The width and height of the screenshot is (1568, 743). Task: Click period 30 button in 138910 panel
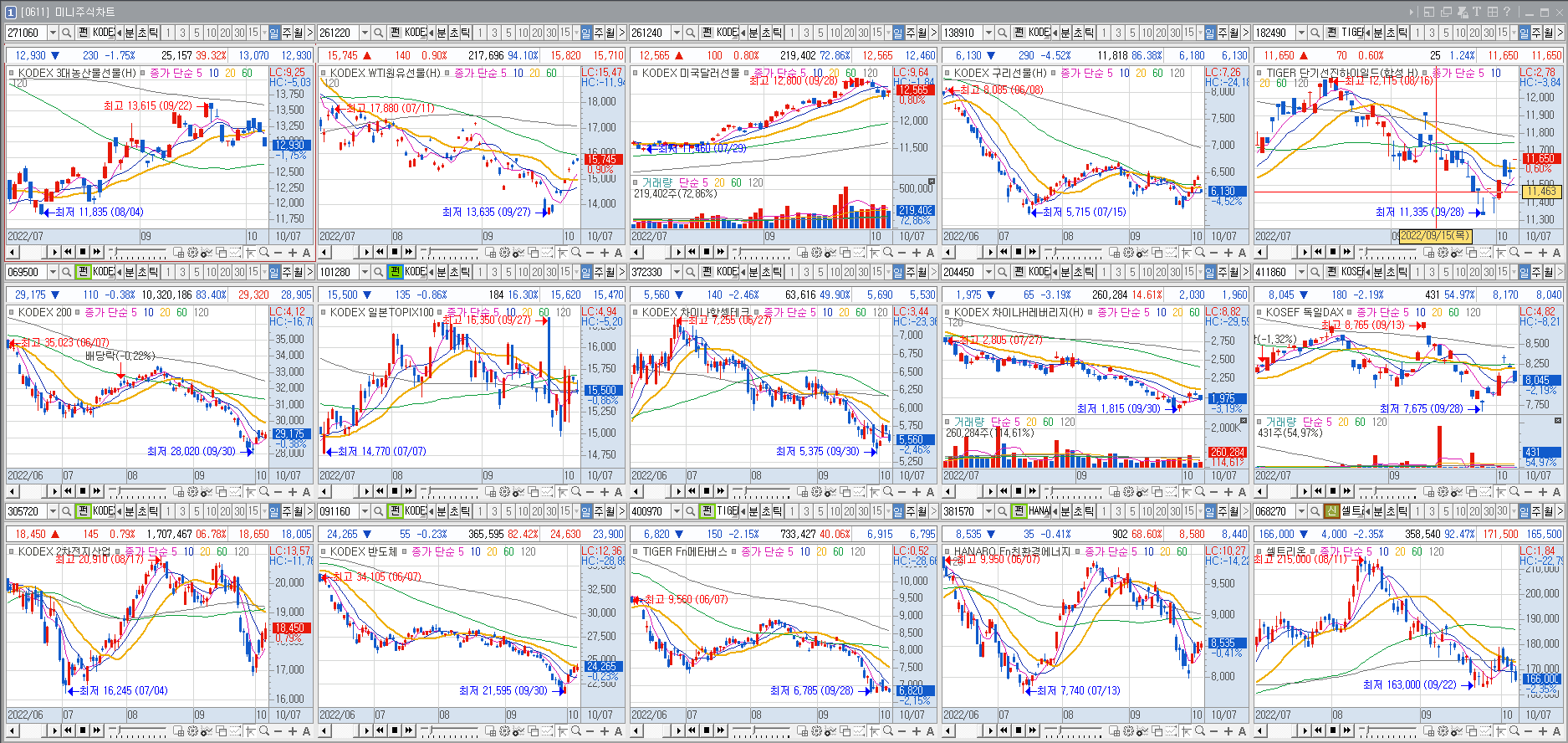[x=1175, y=33]
